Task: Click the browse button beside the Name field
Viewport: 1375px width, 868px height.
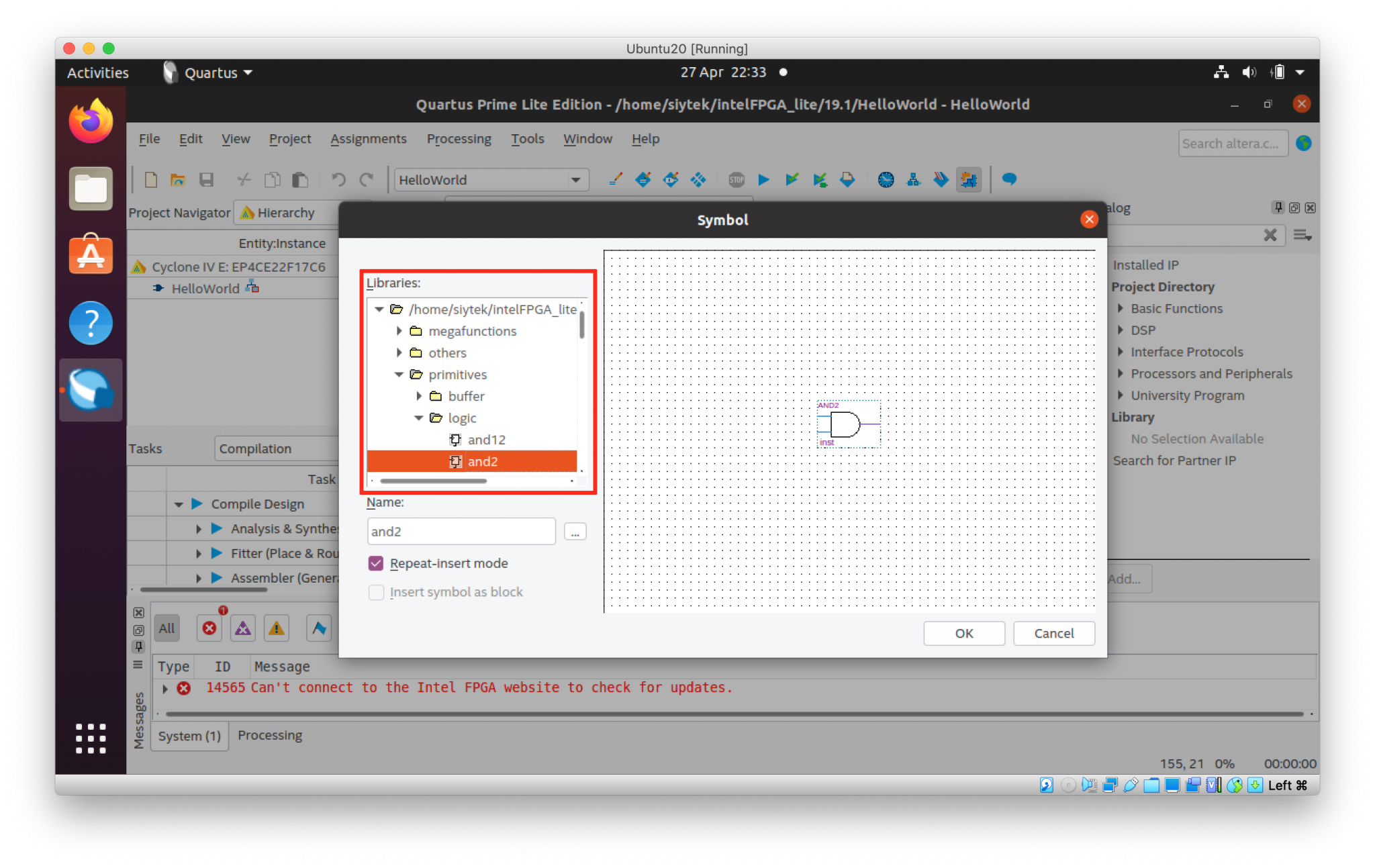Action: (574, 531)
